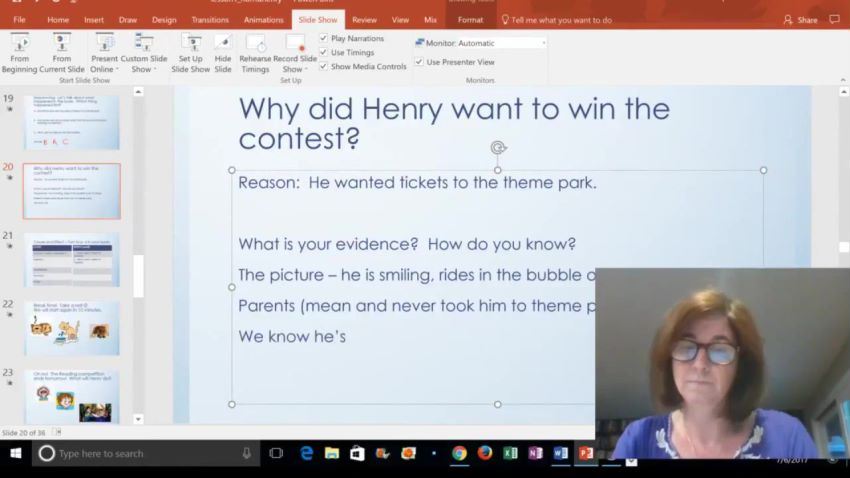Open the File tab

[x=19, y=20]
